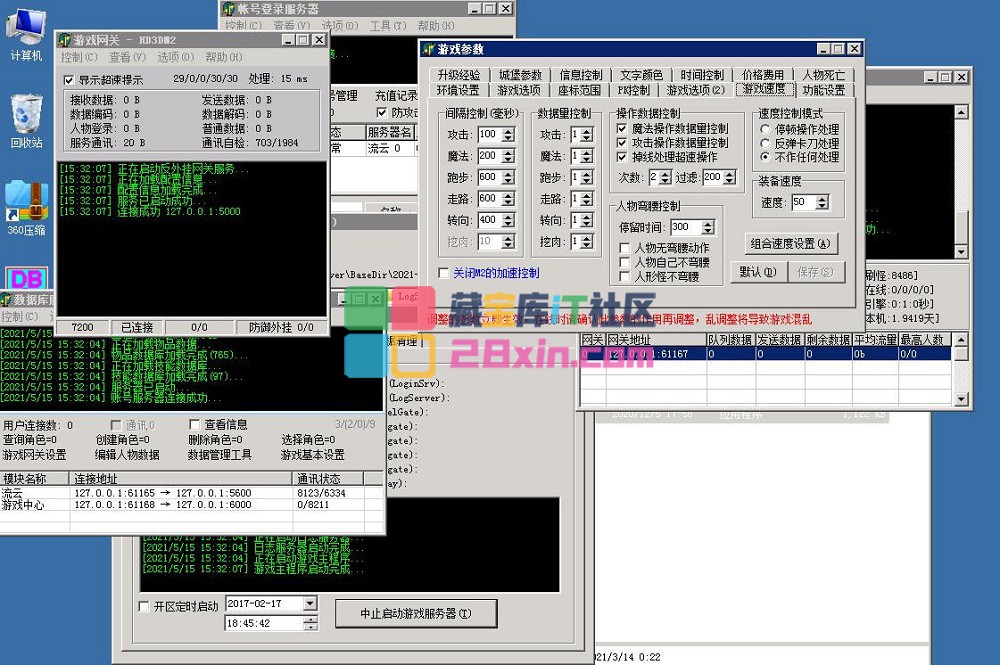Adjust the 停留时间 spinner arrows
1000x665 pixels.
708,227
